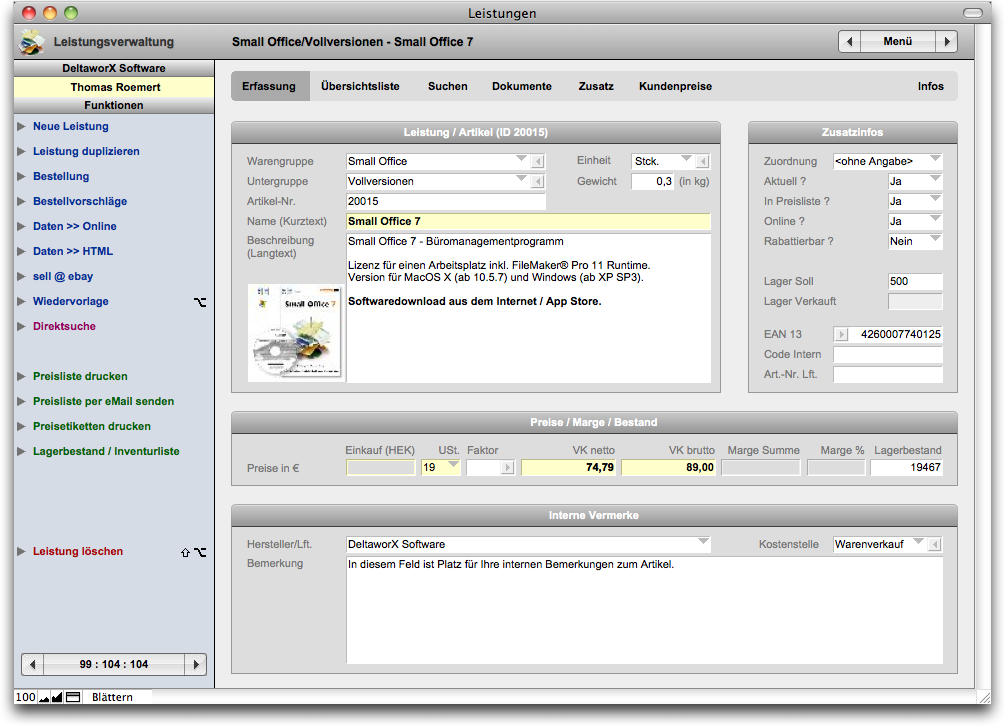Click the Bemerkung text area

pyautogui.click(x=644, y=610)
